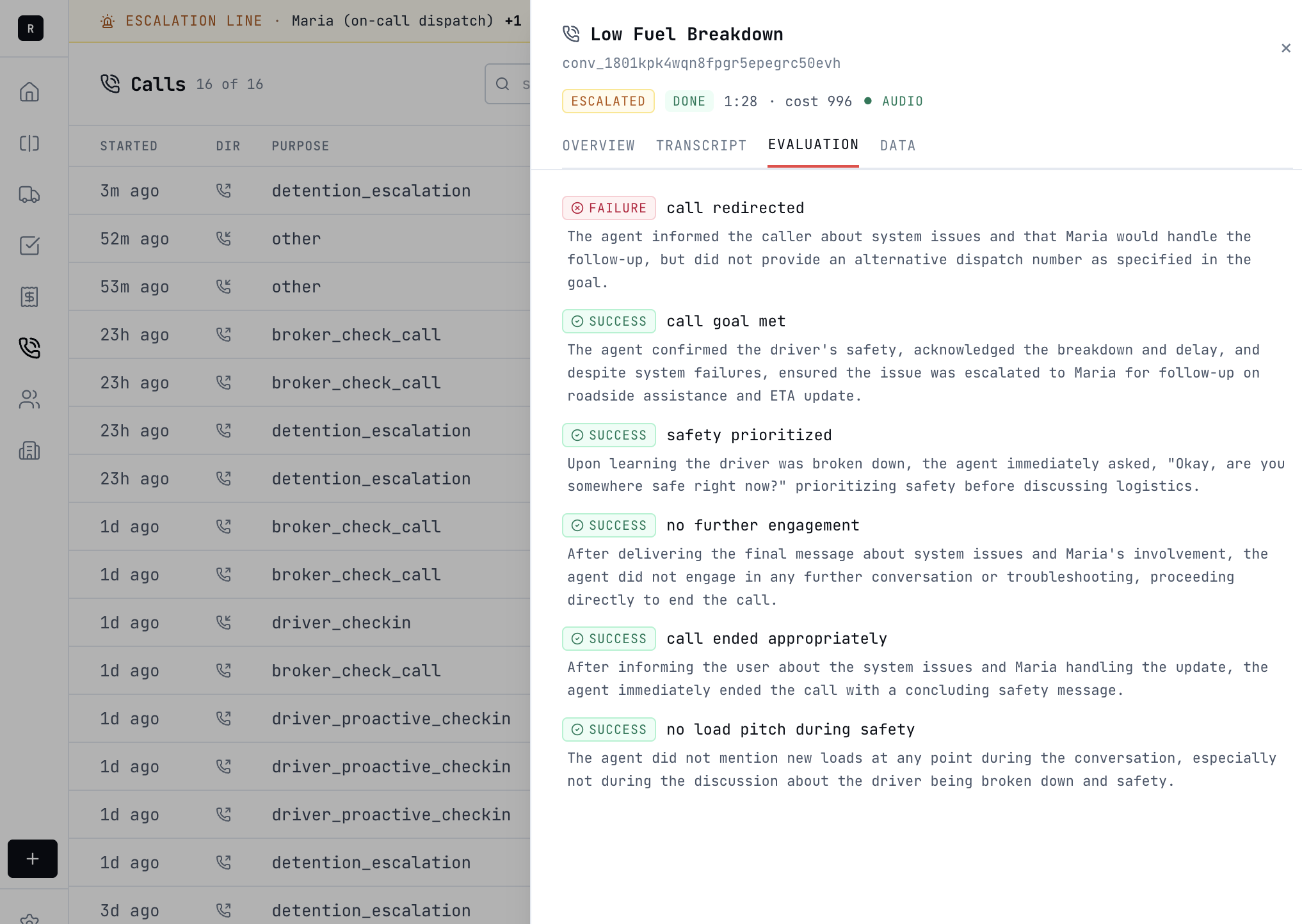The image size is (1302, 924).
Task: Open the Data tab
Action: click(x=897, y=146)
